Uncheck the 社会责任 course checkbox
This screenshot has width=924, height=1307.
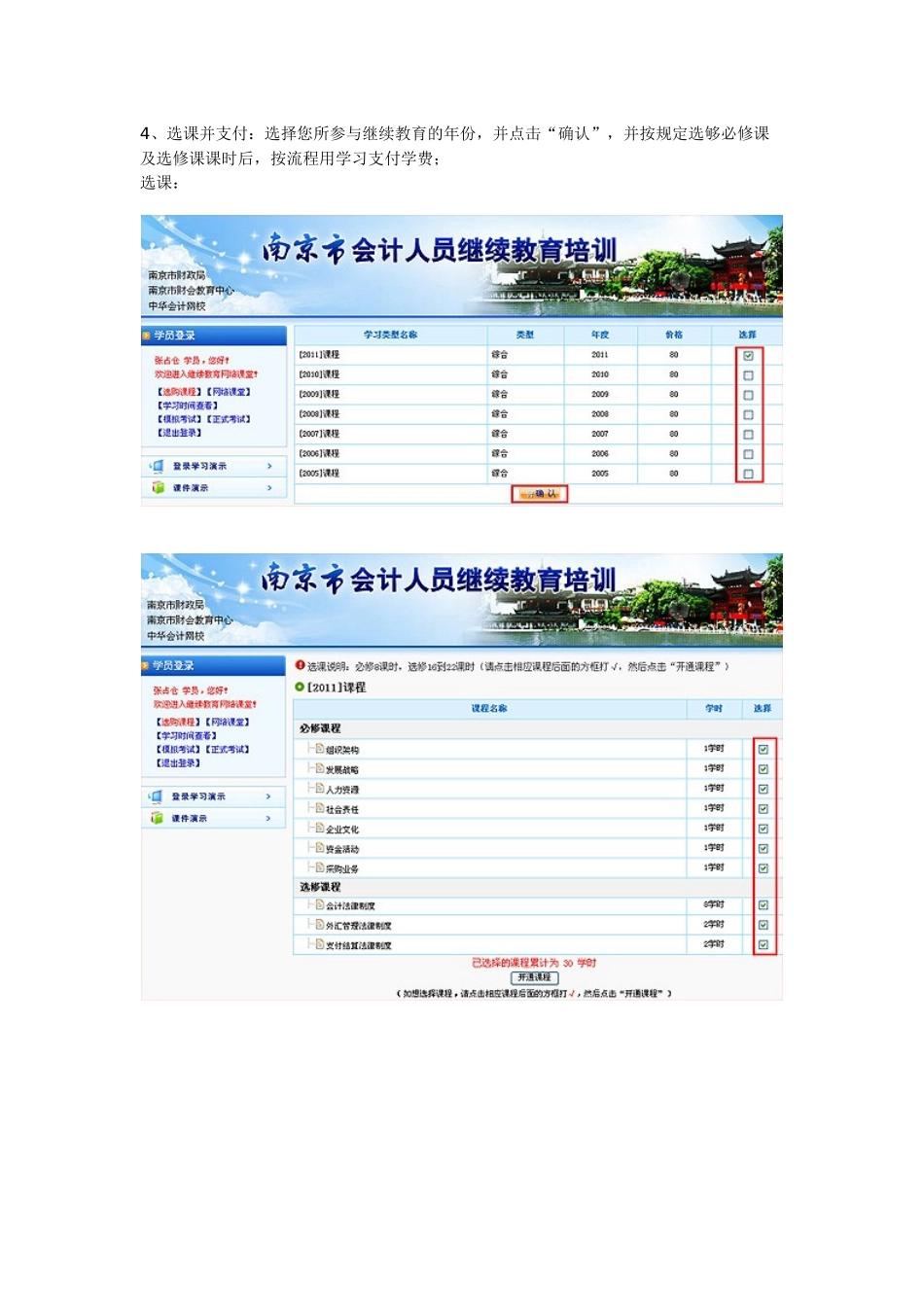coord(764,809)
